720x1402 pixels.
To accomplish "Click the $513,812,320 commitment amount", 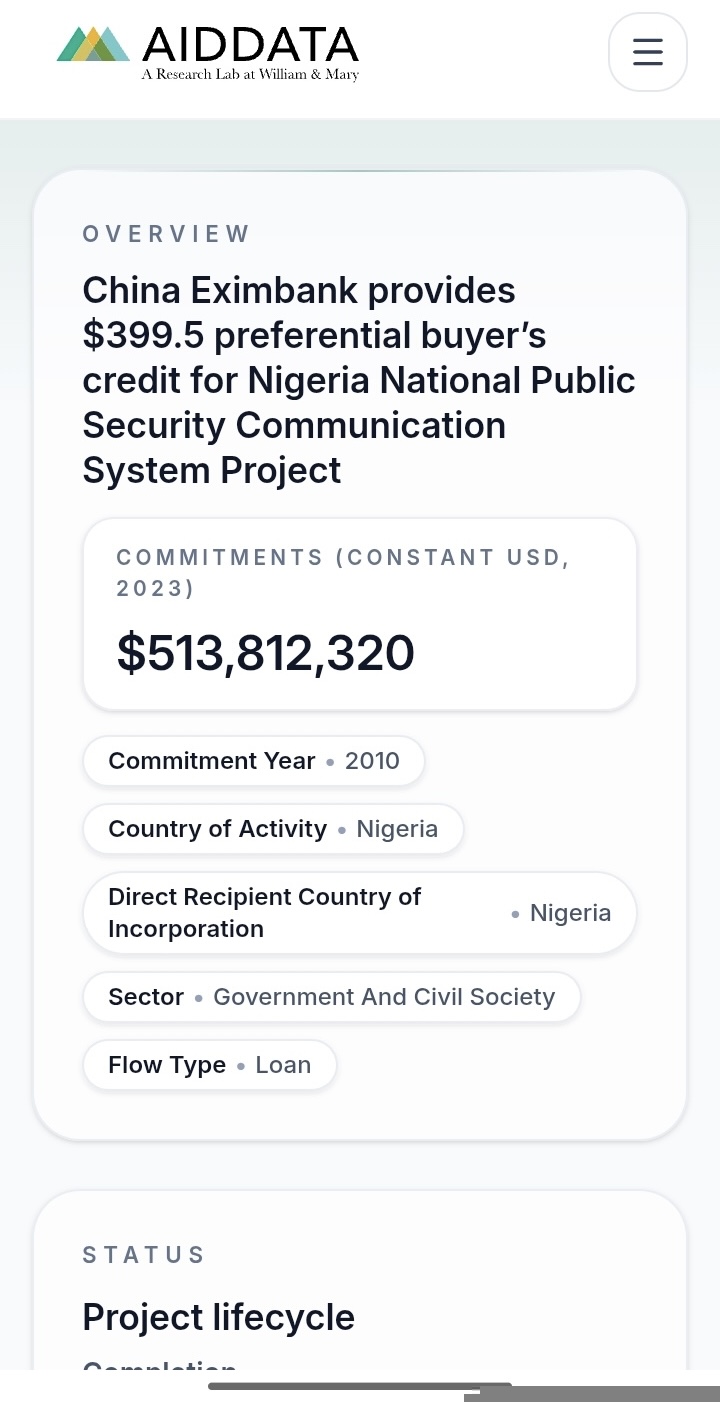I will tap(265, 653).
